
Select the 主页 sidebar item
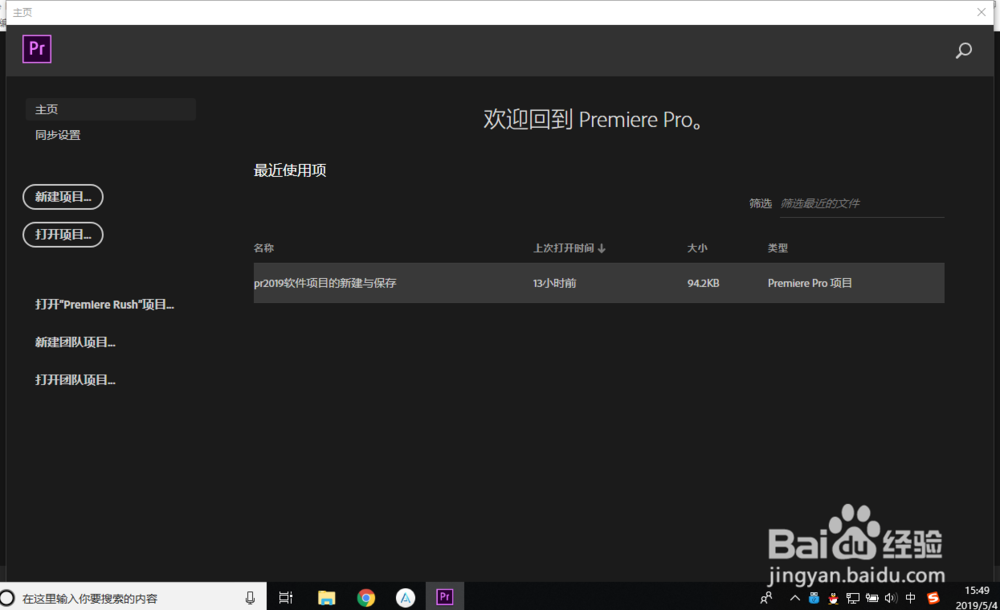[110, 109]
